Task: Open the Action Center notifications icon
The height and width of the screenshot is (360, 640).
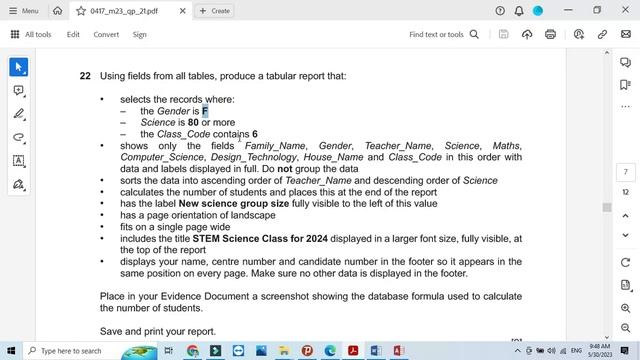Action: pyautogui.click(x=624, y=351)
